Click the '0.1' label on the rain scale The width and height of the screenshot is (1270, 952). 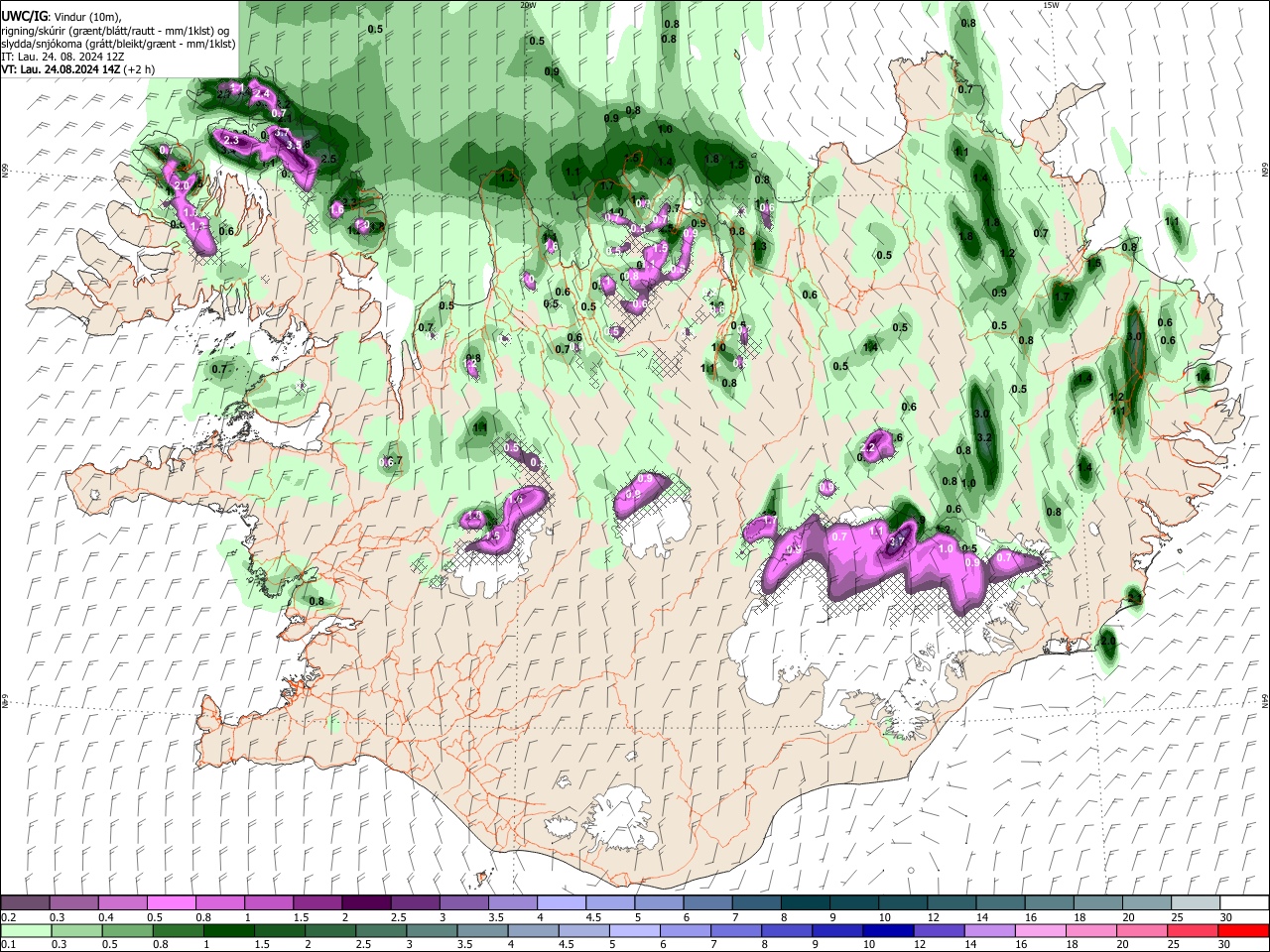(x=8, y=944)
